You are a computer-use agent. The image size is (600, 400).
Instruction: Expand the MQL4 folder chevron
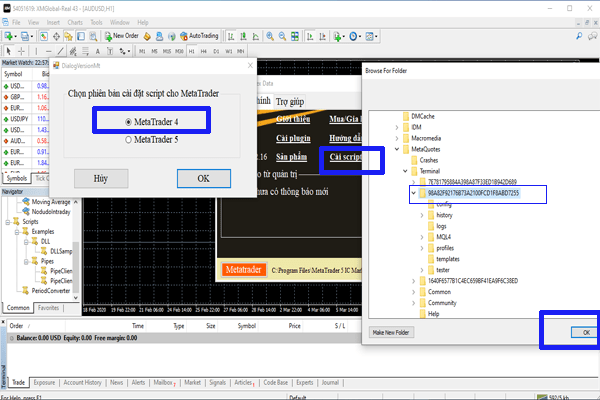tap(422, 237)
